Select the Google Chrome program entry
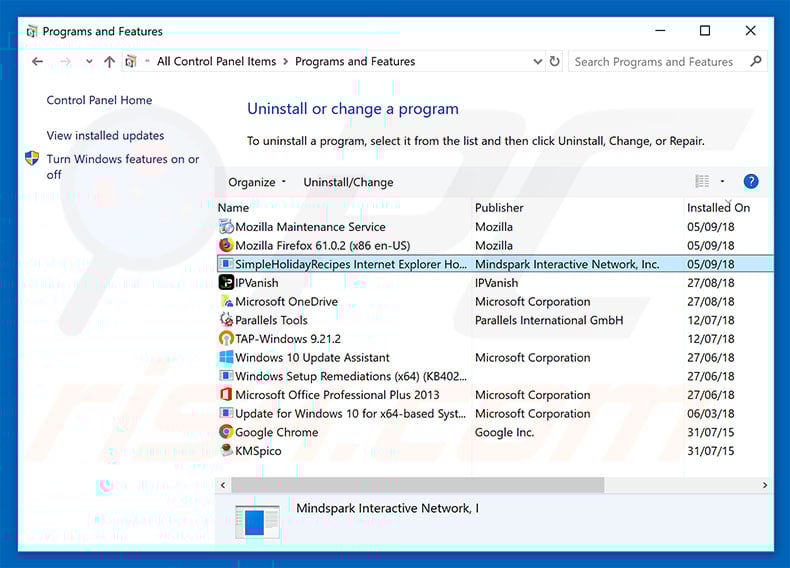 pyautogui.click(x=276, y=432)
